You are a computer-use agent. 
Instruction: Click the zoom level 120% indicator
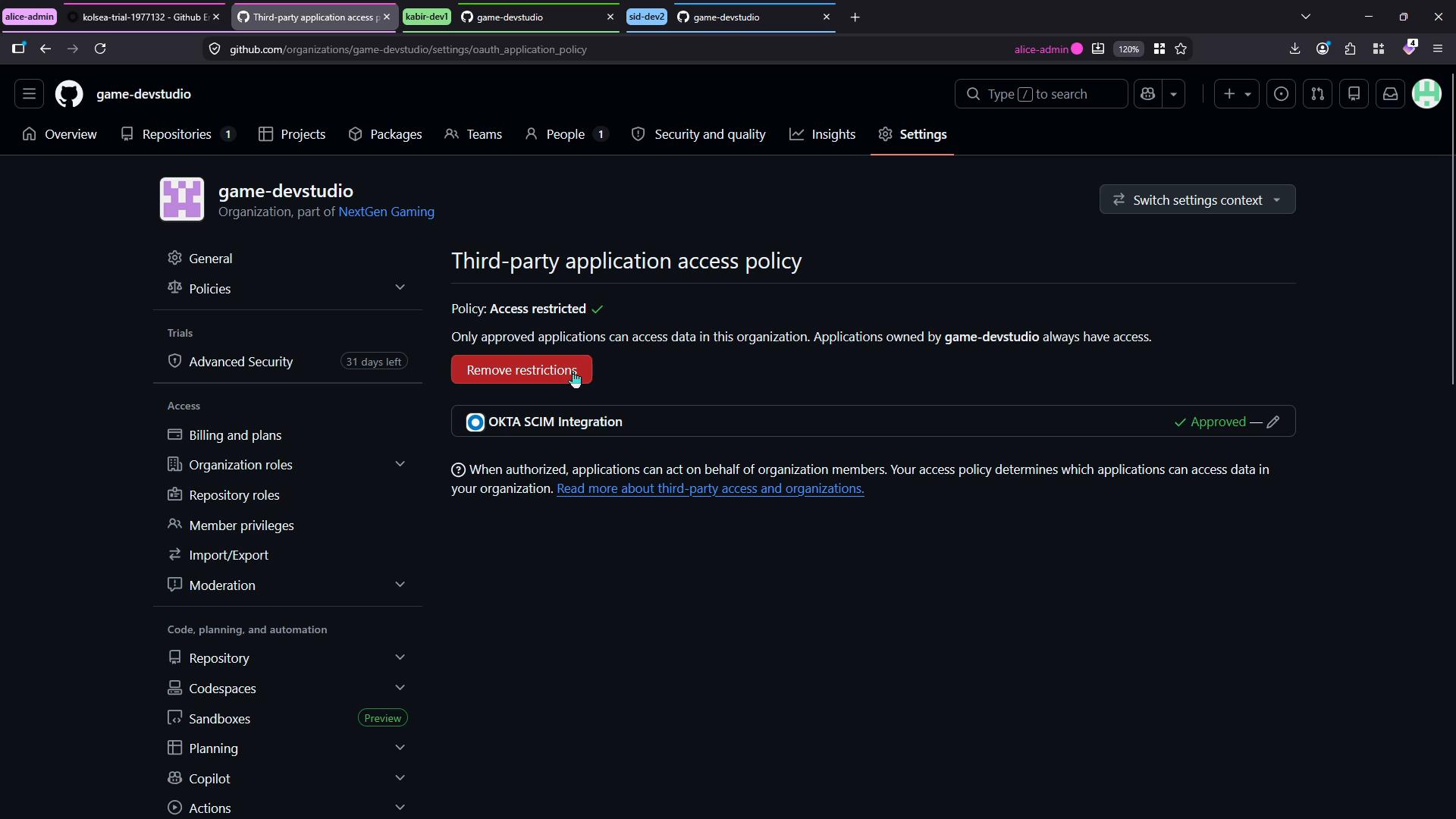pyautogui.click(x=1128, y=49)
